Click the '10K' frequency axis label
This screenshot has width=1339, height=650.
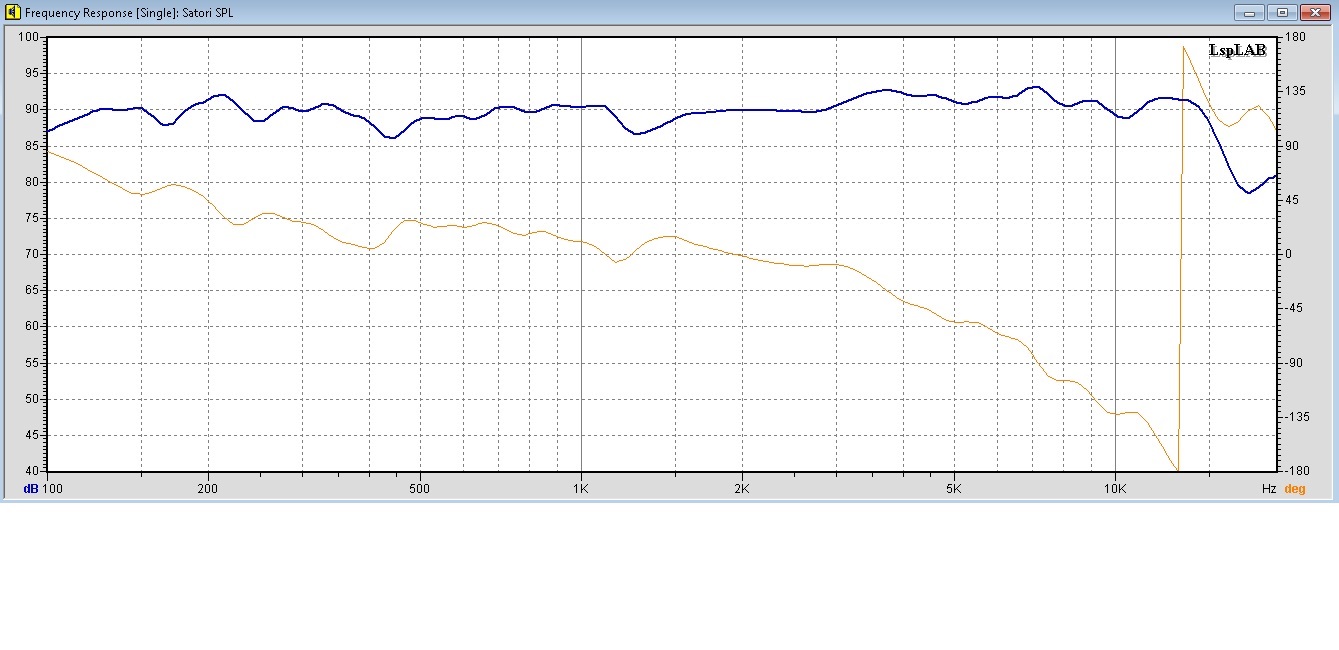pyautogui.click(x=1115, y=489)
